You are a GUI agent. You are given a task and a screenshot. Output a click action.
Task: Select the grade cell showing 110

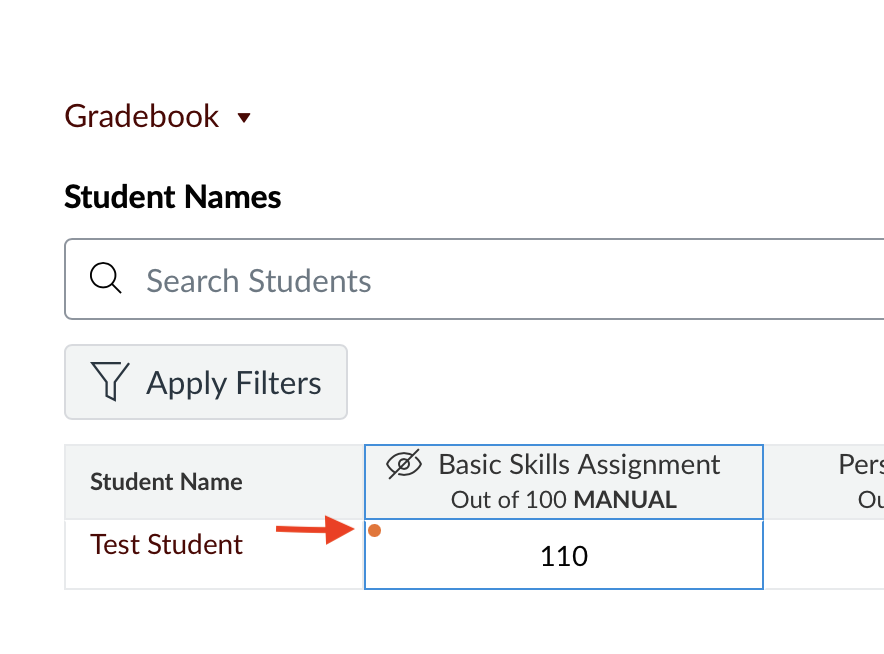click(563, 555)
